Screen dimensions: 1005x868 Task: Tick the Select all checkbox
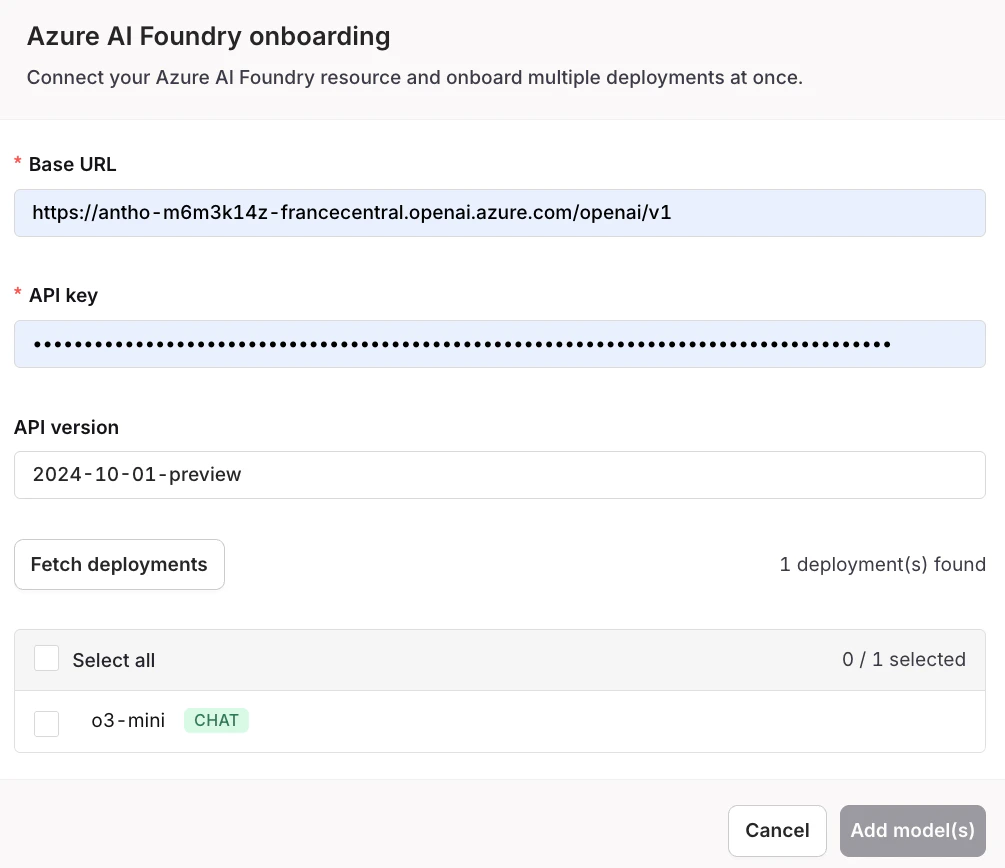[x=46, y=658]
